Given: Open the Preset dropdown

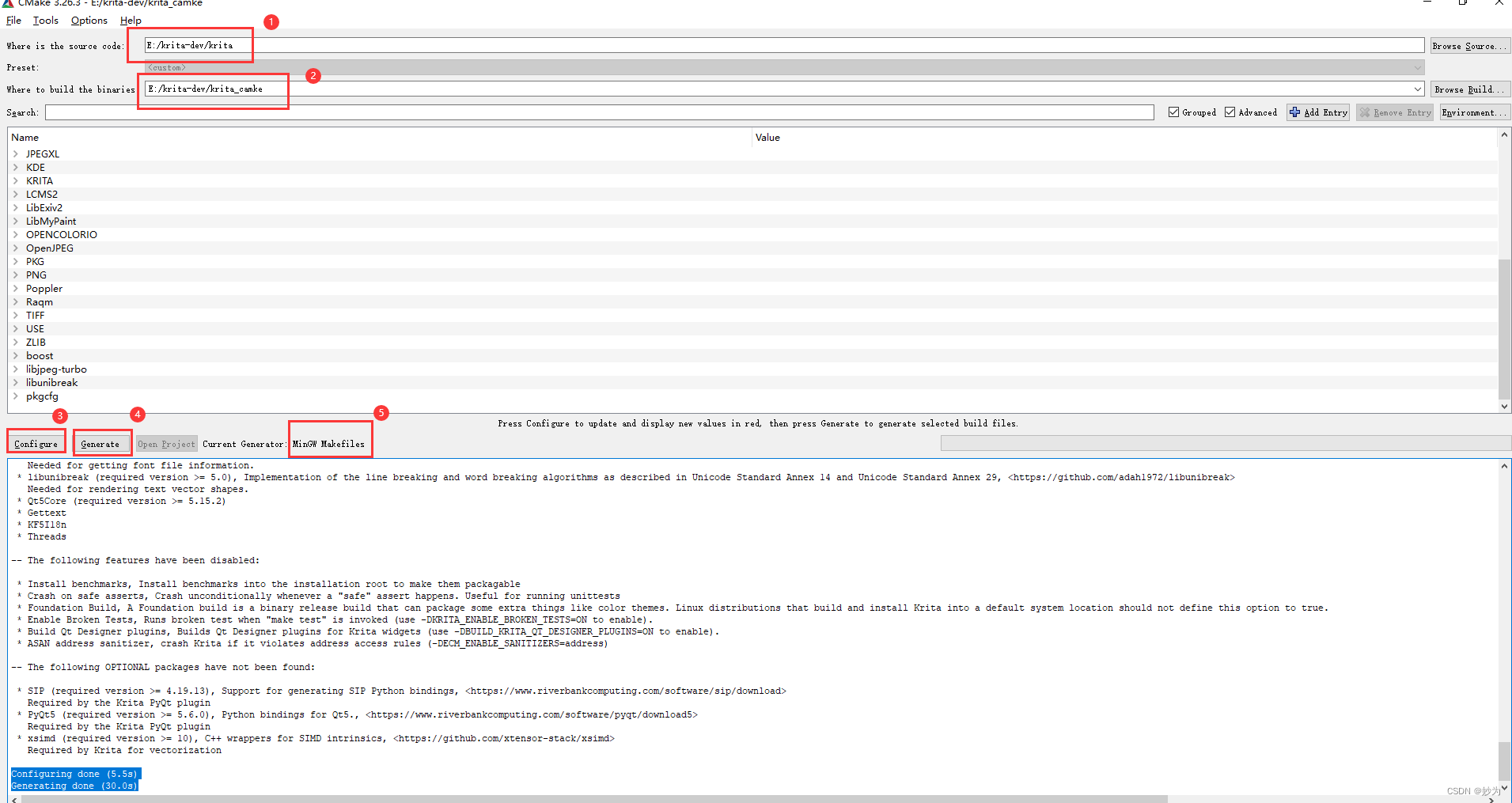Looking at the screenshot, I should [1417, 68].
